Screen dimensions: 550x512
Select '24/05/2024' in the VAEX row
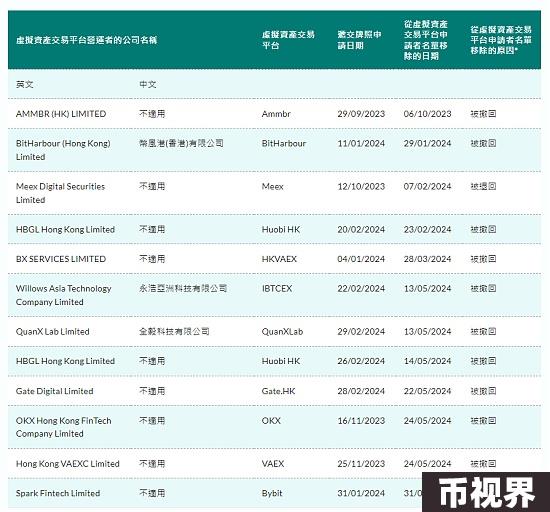(428, 464)
